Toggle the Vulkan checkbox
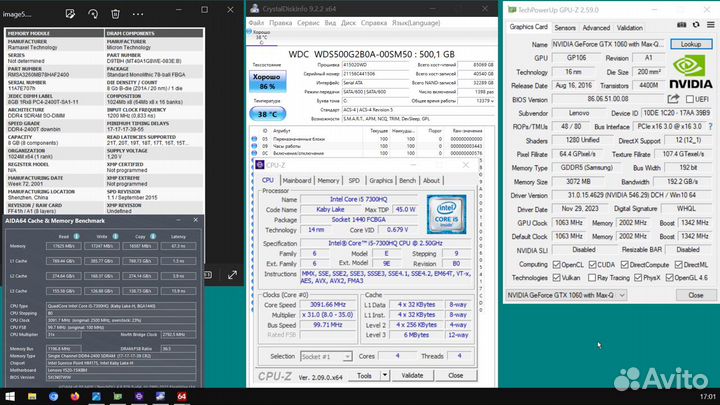Screen dimensions: 720x405 point(557,278)
